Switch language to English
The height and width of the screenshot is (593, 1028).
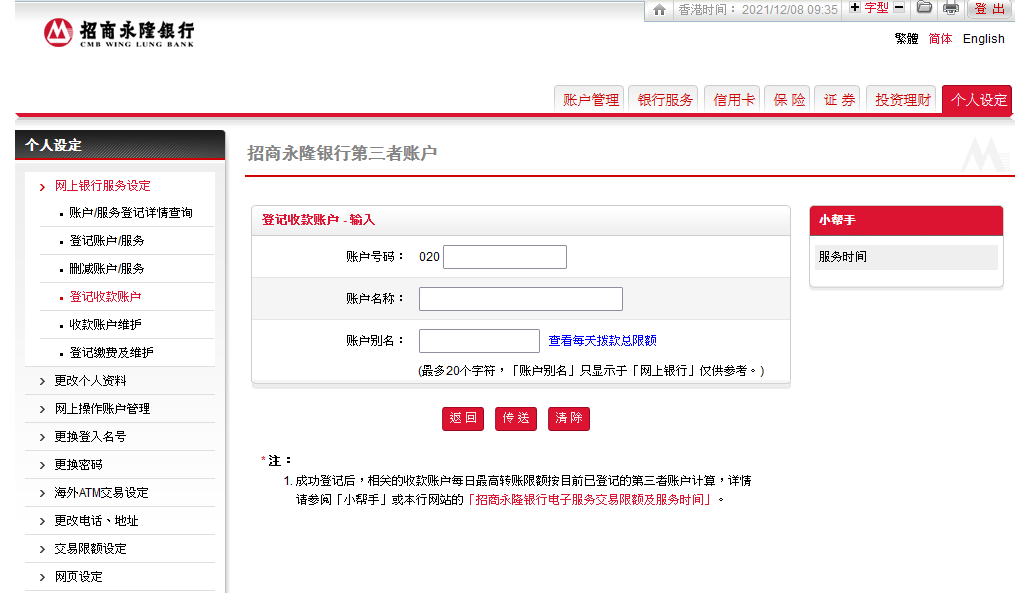983,39
